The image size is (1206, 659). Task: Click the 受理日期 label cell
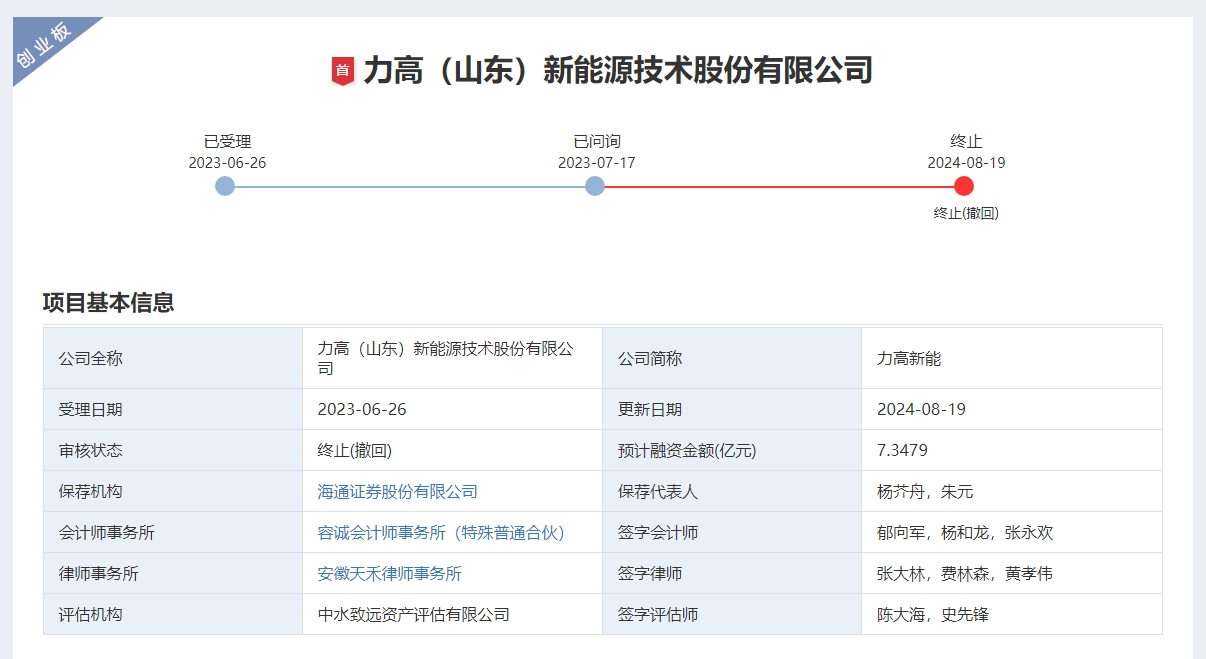tap(173, 410)
